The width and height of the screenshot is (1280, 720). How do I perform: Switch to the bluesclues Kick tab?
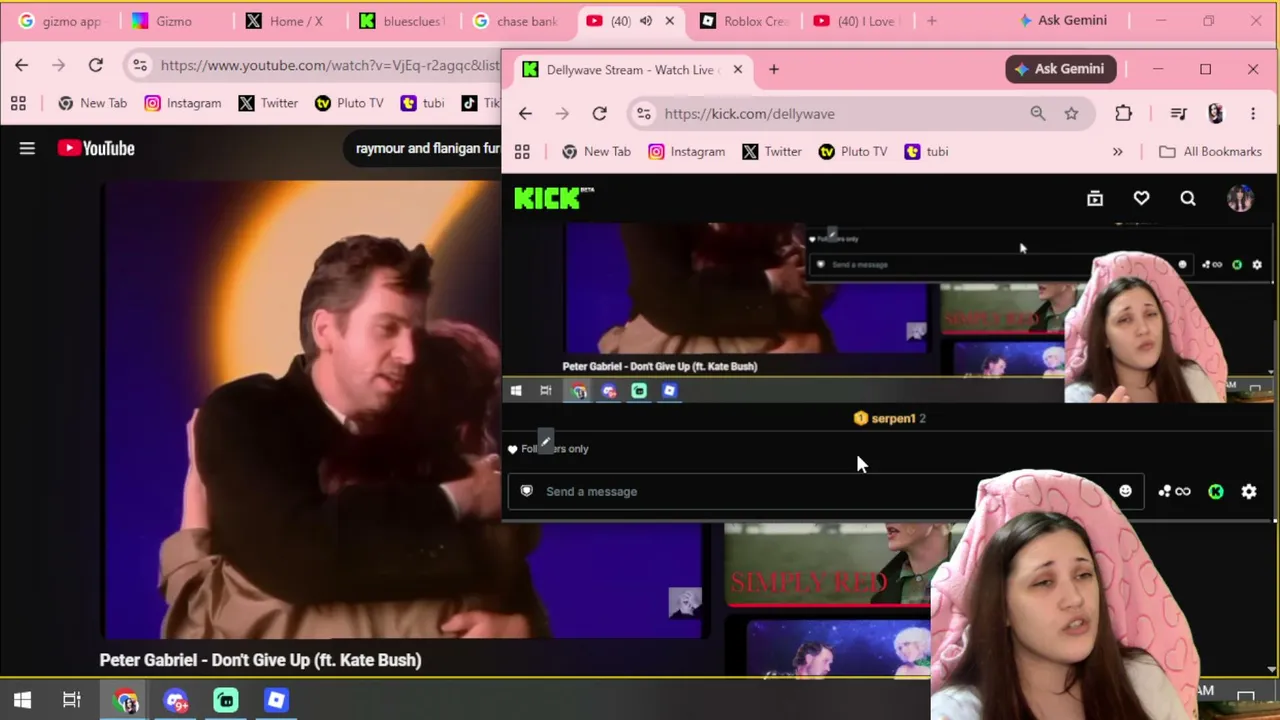point(402,21)
